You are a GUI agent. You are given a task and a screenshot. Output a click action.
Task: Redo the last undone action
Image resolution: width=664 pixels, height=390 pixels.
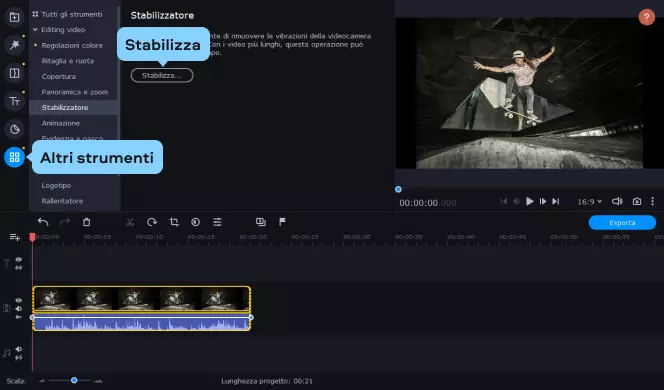tap(65, 222)
